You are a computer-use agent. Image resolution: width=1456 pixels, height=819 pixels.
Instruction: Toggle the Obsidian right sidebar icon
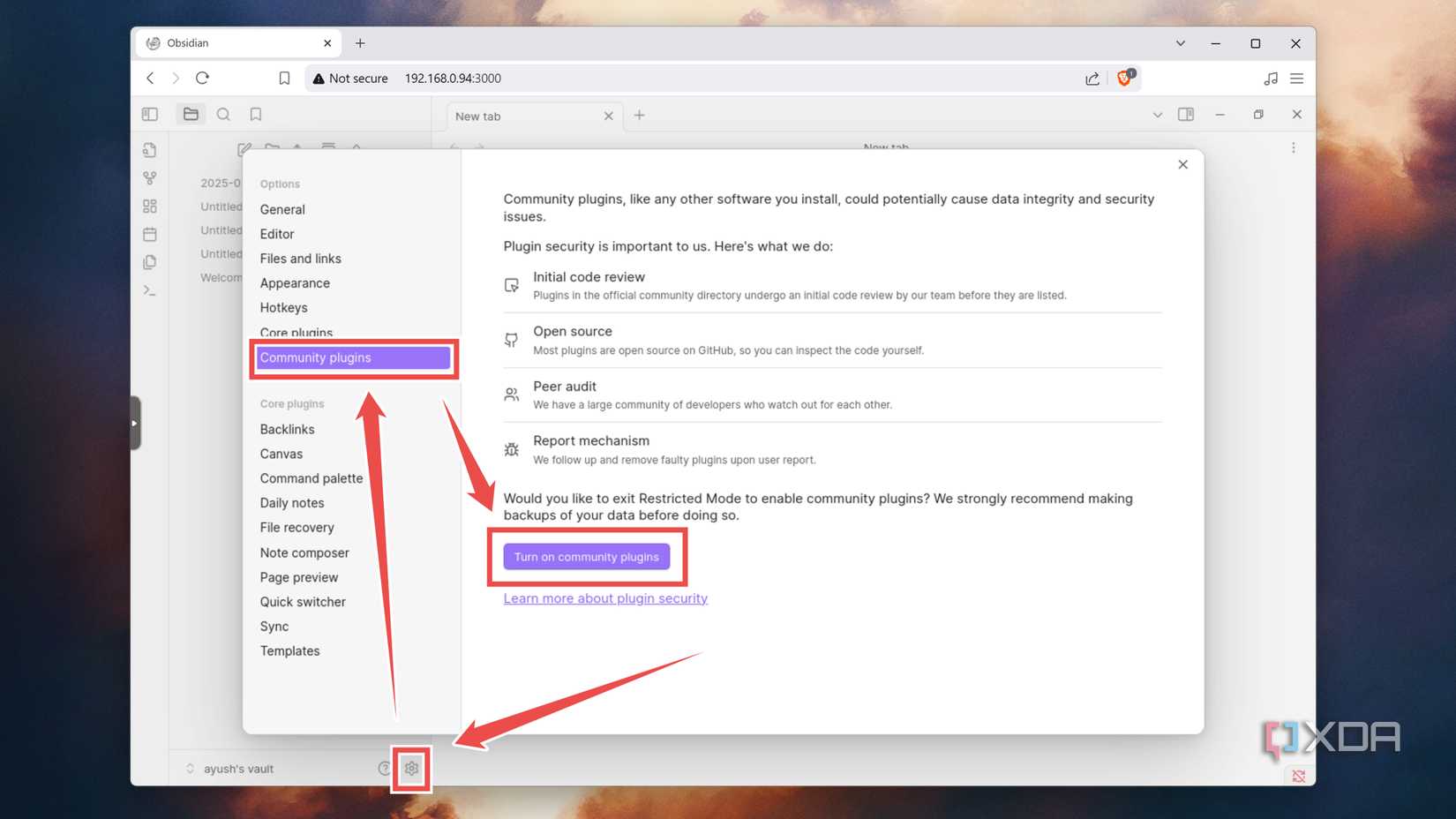pyautogui.click(x=1186, y=115)
